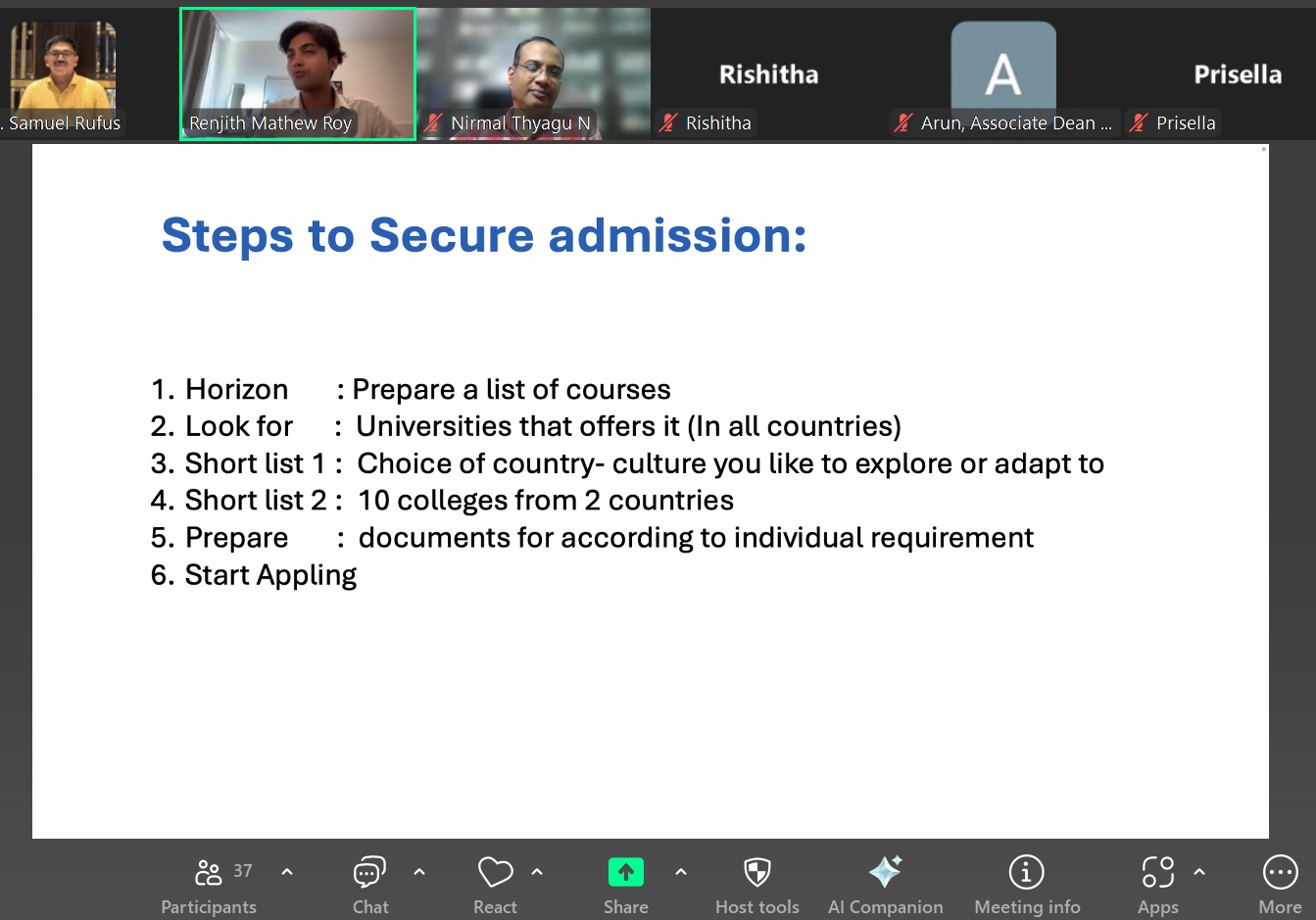Image resolution: width=1316 pixels, height=920 pixels.
Task: Select Samuel Rufus's video tile
Action: click(63, 67)
